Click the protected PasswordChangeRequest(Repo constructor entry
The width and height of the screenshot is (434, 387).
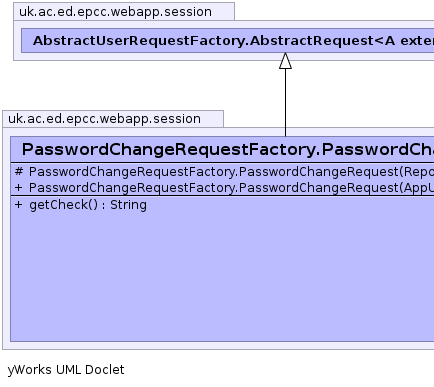pyautogui.click(x=224, y=172)
